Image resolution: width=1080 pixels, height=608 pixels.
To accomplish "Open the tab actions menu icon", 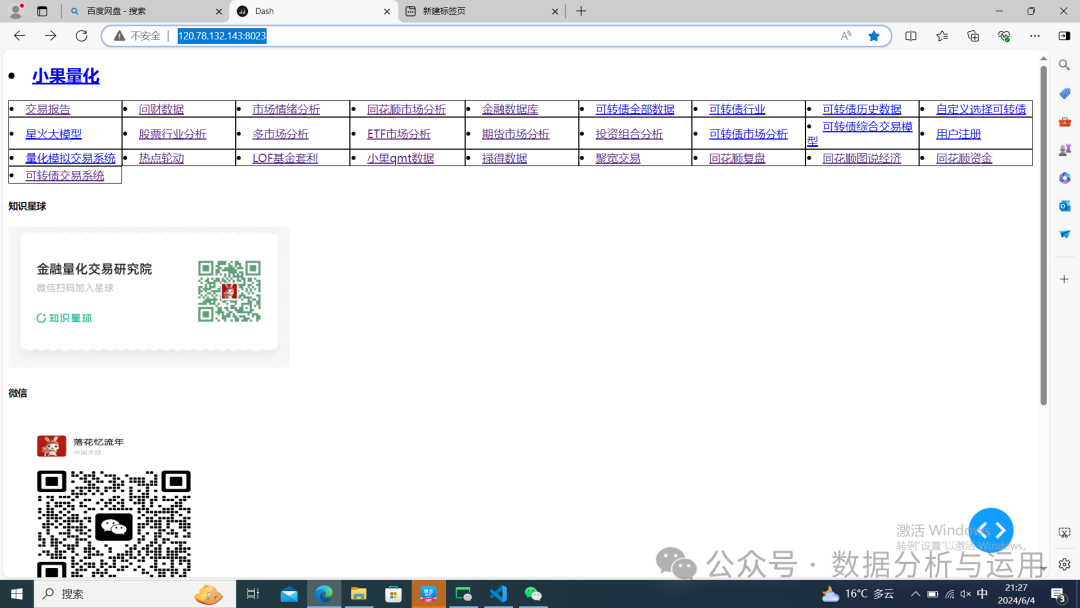I will [42, 11].
